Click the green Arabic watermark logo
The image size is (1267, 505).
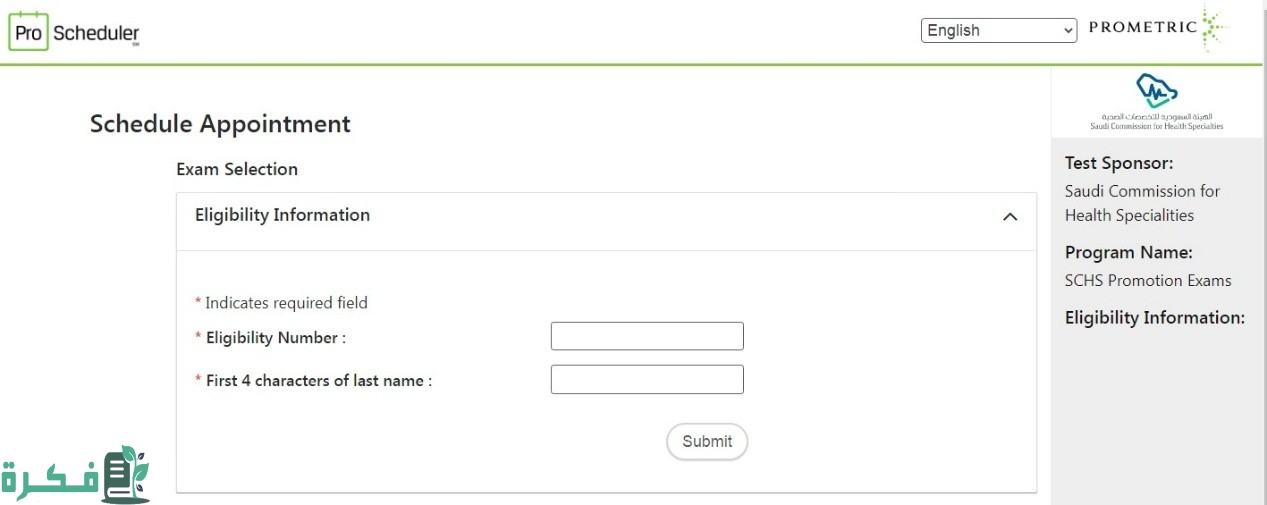tap(76, 476)
